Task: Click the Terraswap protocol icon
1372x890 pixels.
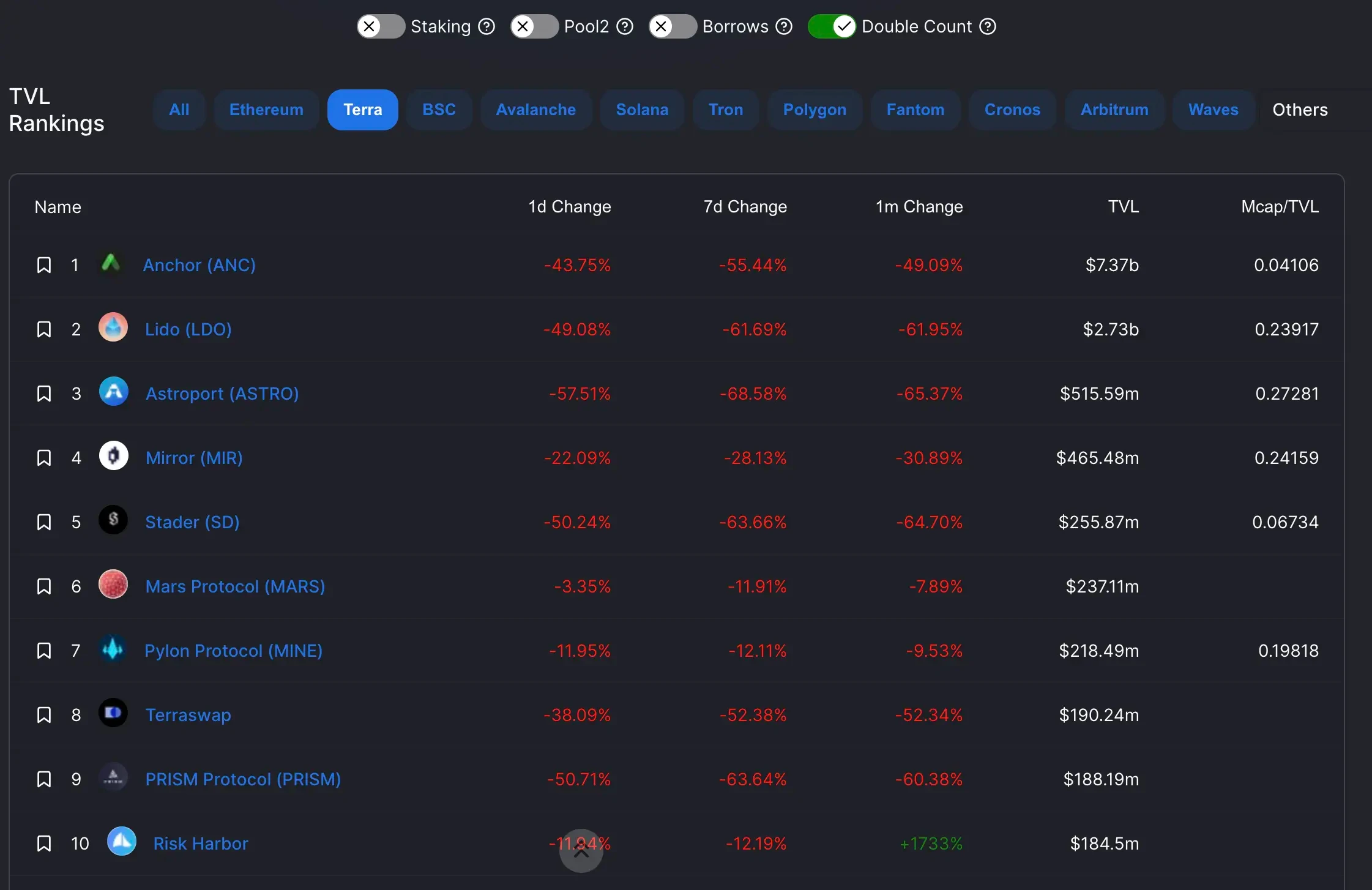Action: 113,713
